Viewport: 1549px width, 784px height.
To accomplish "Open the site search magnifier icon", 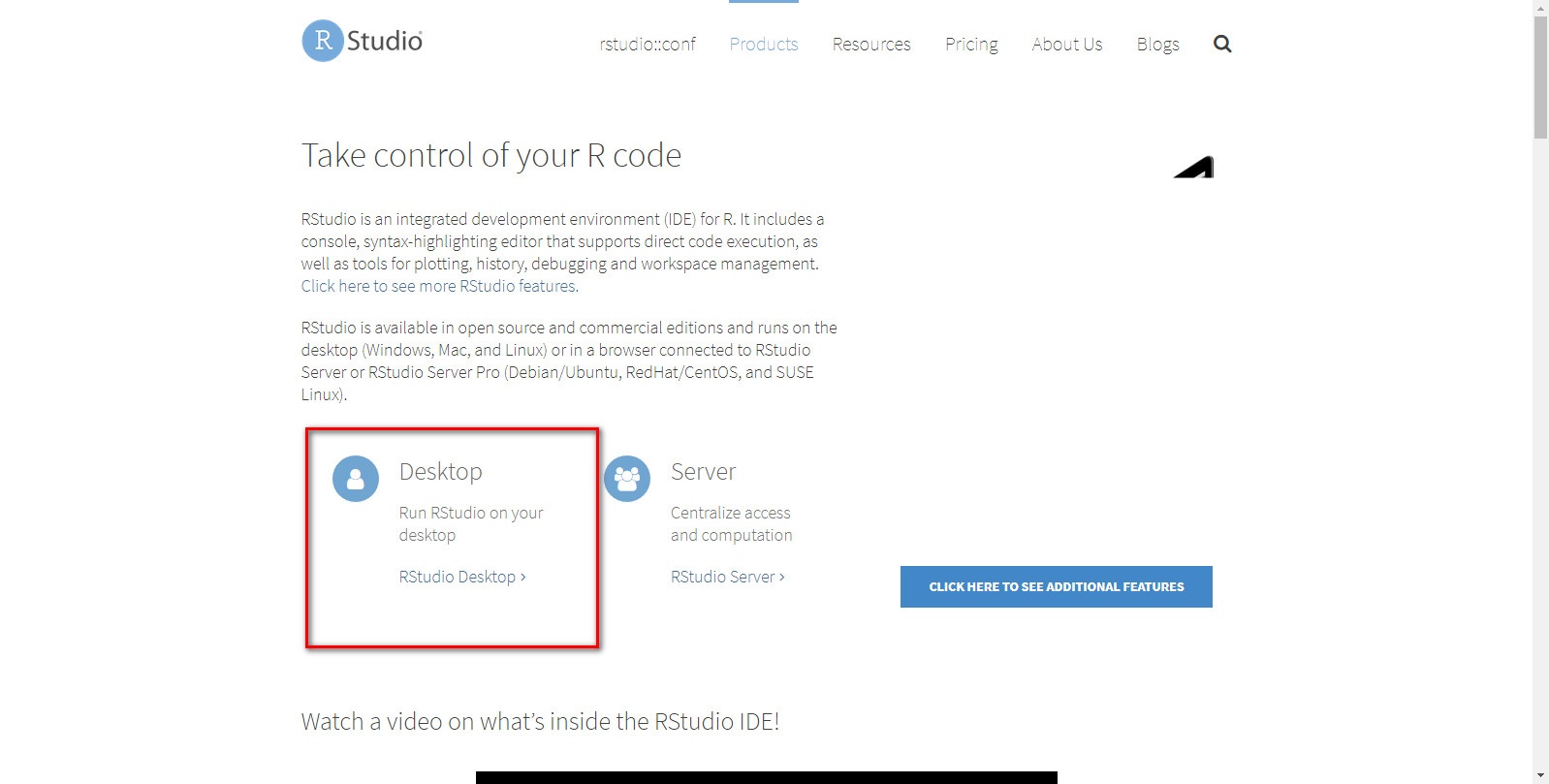I will tap(1222, 44).
